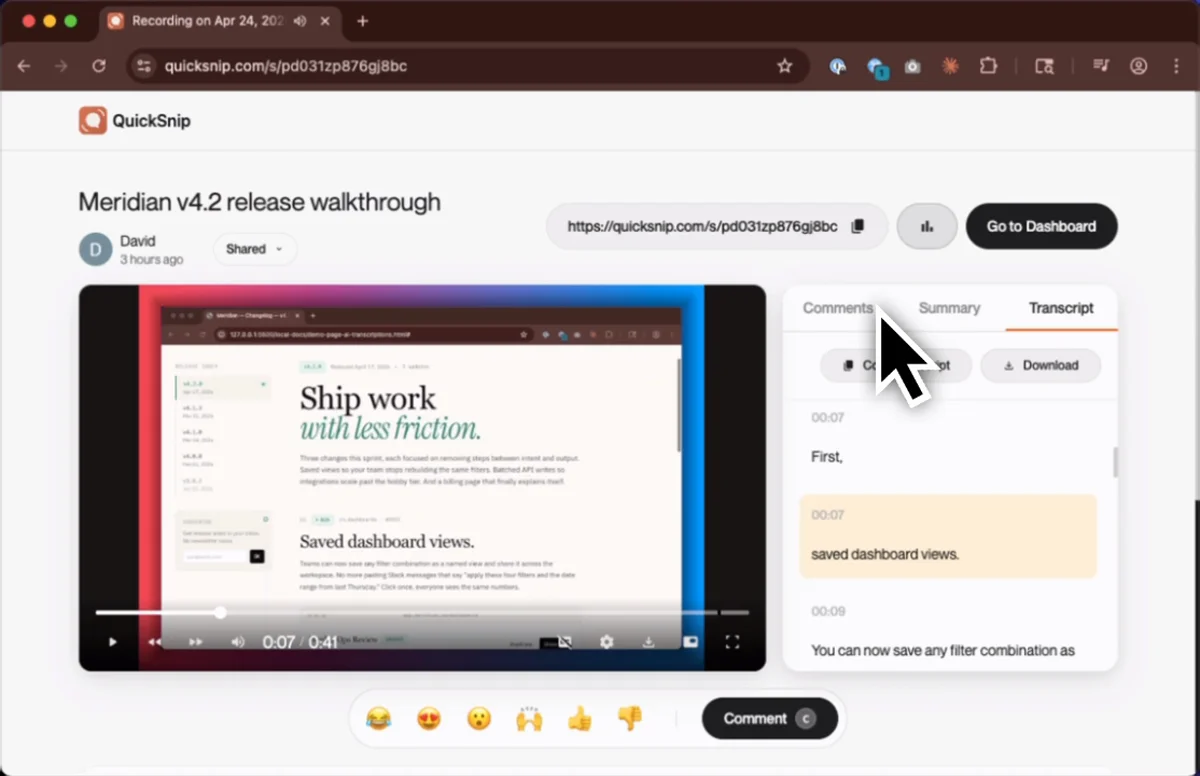The height and width of the screenshot is (776, 1200).
Task: Download the transcript using the Download button
Action: pos(1040,365)
